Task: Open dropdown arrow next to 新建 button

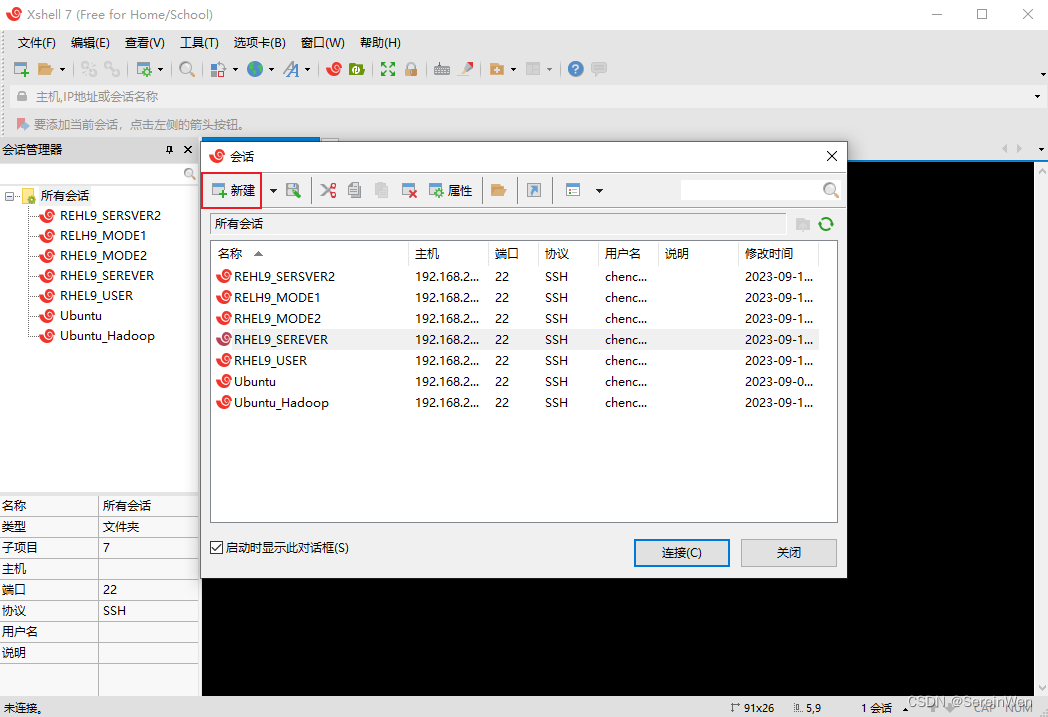Action: point(273,190)
